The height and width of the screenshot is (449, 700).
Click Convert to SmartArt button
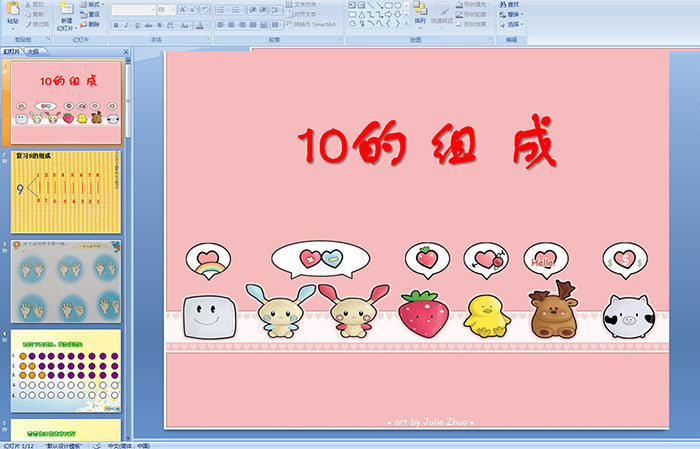pos(313,24)
